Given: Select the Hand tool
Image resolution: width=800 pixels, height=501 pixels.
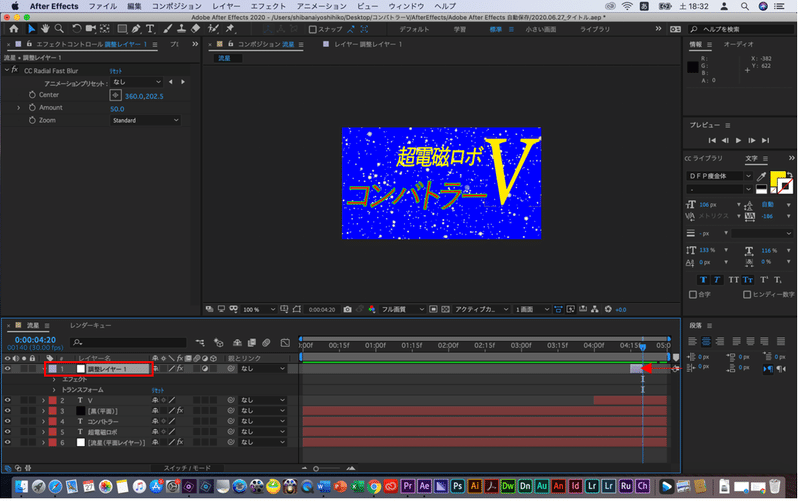Looking at the screenshot, I should (x=45, y=29).
